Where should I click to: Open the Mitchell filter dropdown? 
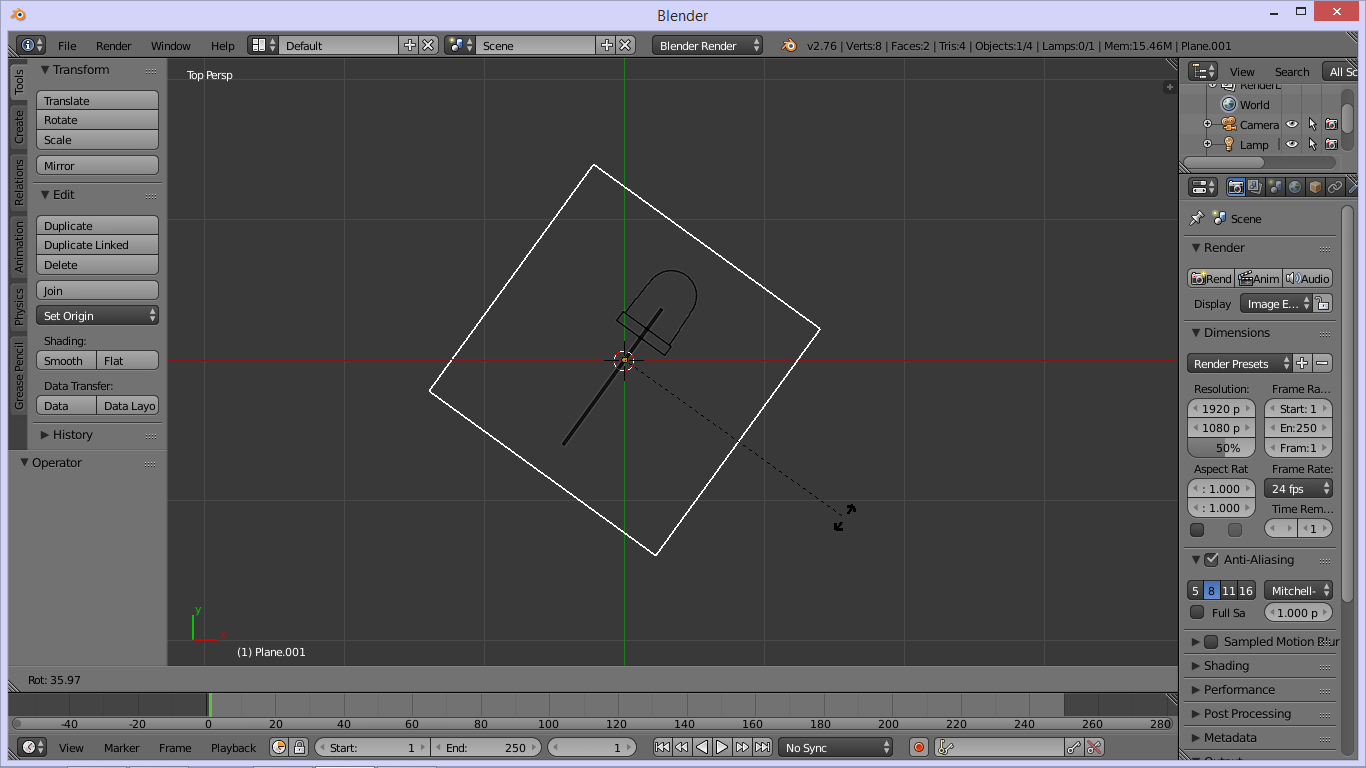[x=1299, y=591]
